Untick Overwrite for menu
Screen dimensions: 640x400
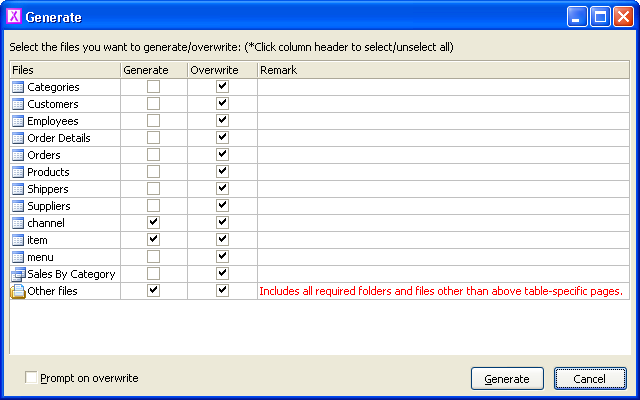click(x=222, y=257)
